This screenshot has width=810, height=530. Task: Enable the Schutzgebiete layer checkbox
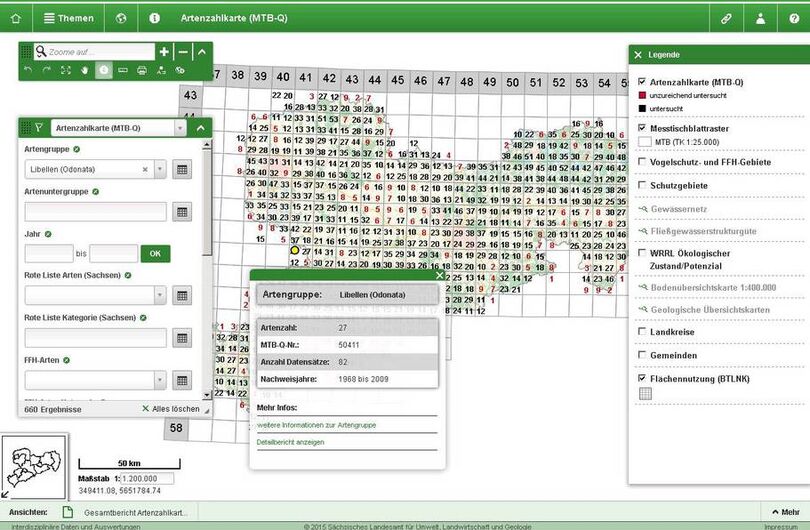click(x=642, y=185)
